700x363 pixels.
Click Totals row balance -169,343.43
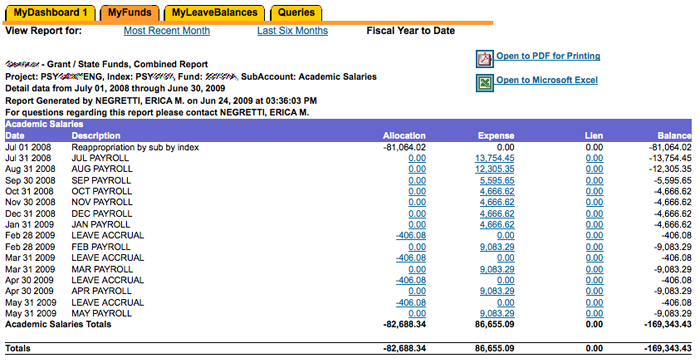[668, 348]
